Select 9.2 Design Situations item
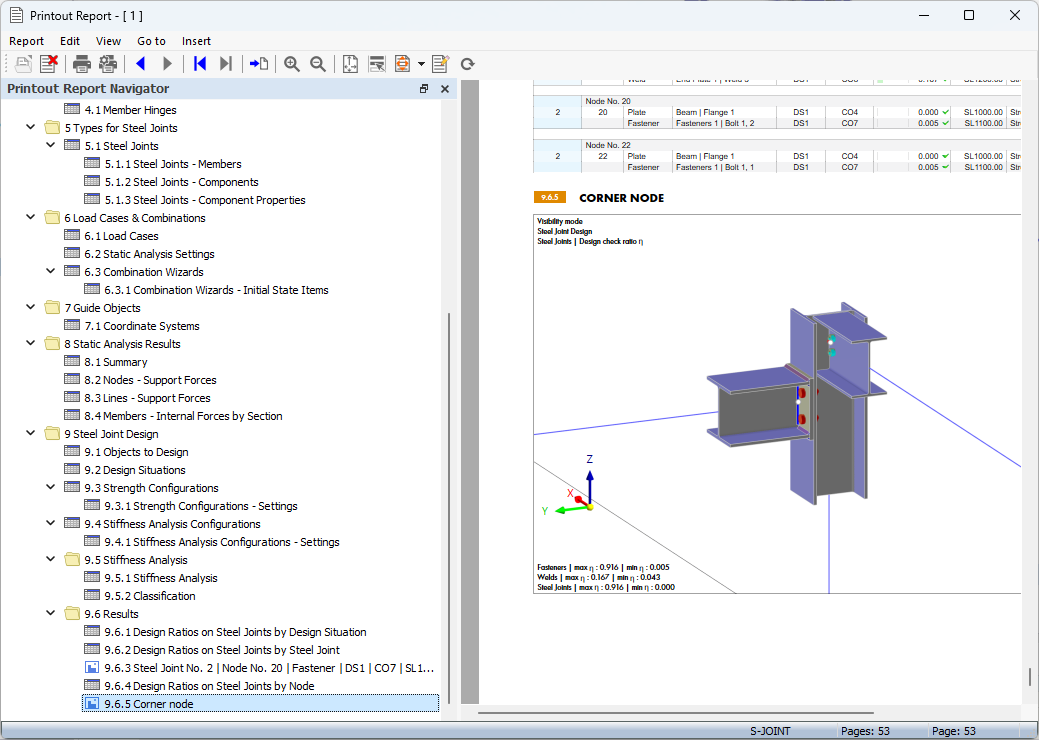 click(135, 470)
